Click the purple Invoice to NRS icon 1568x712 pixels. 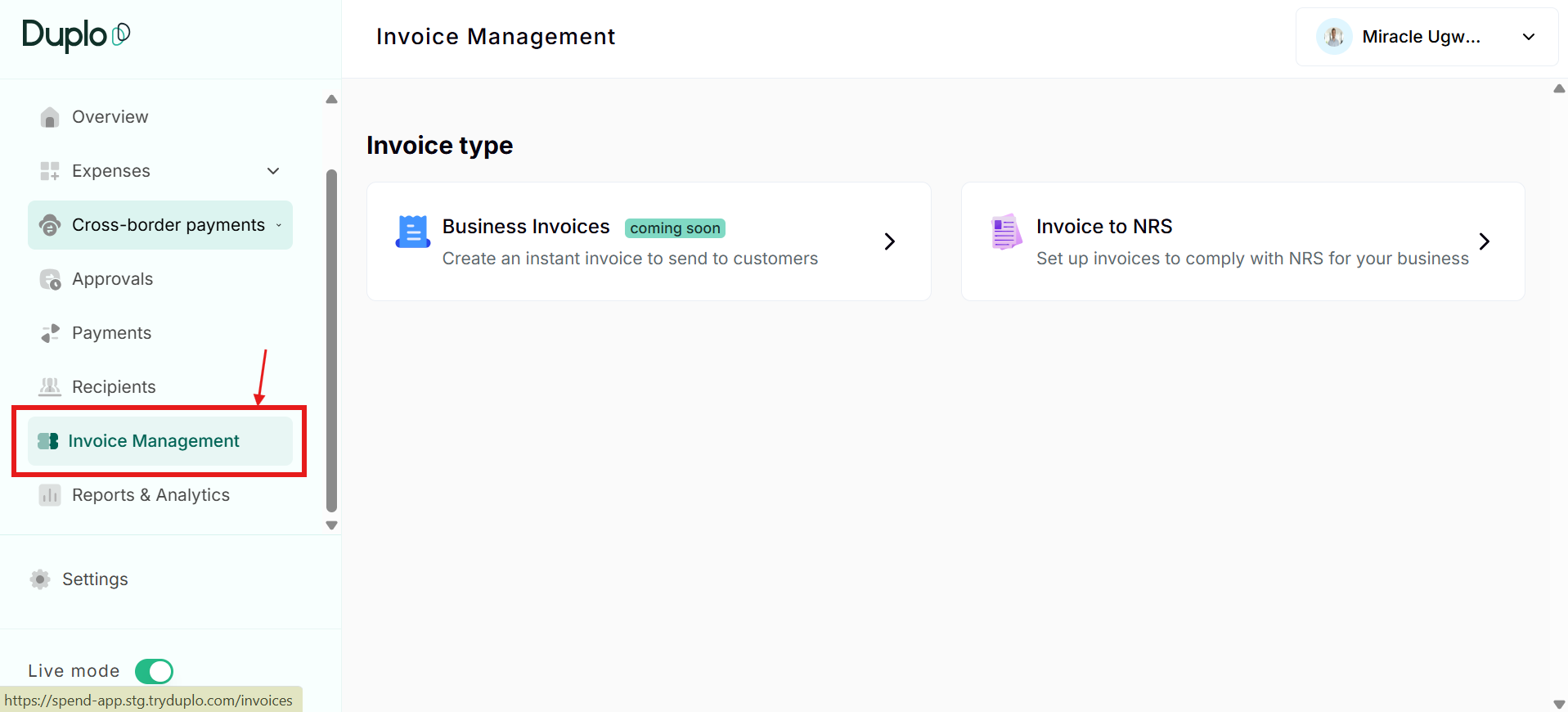click(1007, 232)
